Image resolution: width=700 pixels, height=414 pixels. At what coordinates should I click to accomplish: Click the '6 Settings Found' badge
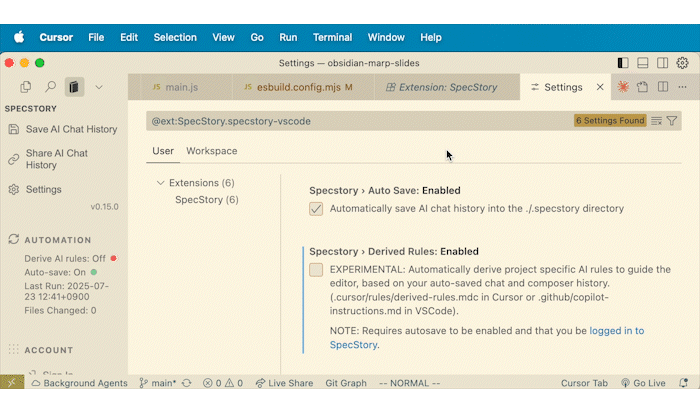coord(610,121)
